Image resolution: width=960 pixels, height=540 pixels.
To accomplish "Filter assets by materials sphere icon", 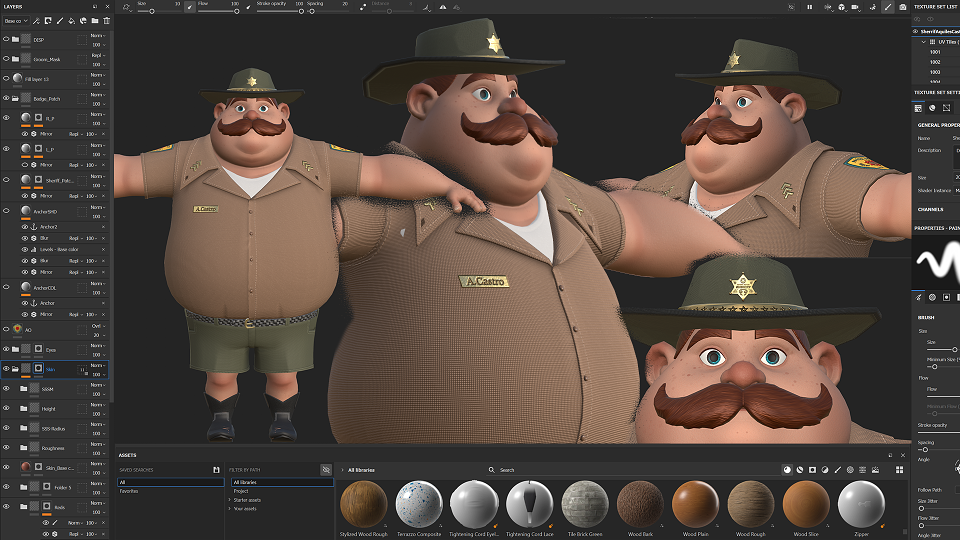I will [787, 470].
